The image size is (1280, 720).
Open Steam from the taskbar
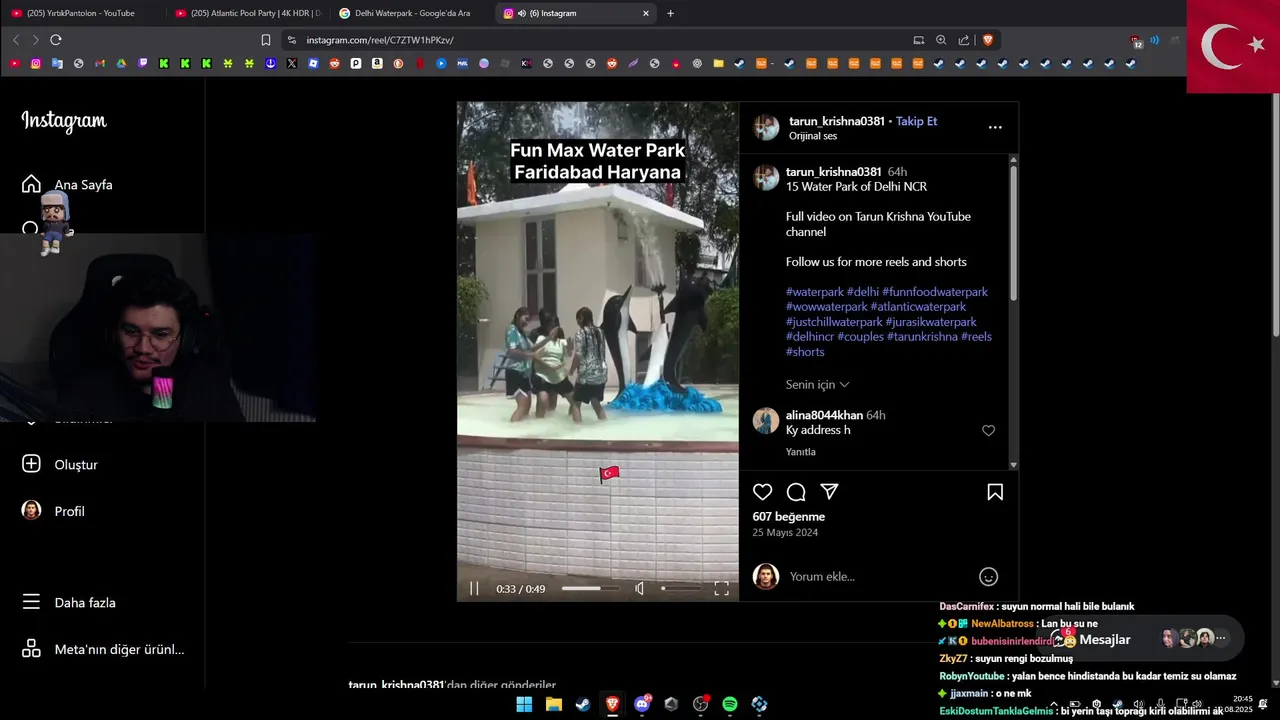pos(582,704)
